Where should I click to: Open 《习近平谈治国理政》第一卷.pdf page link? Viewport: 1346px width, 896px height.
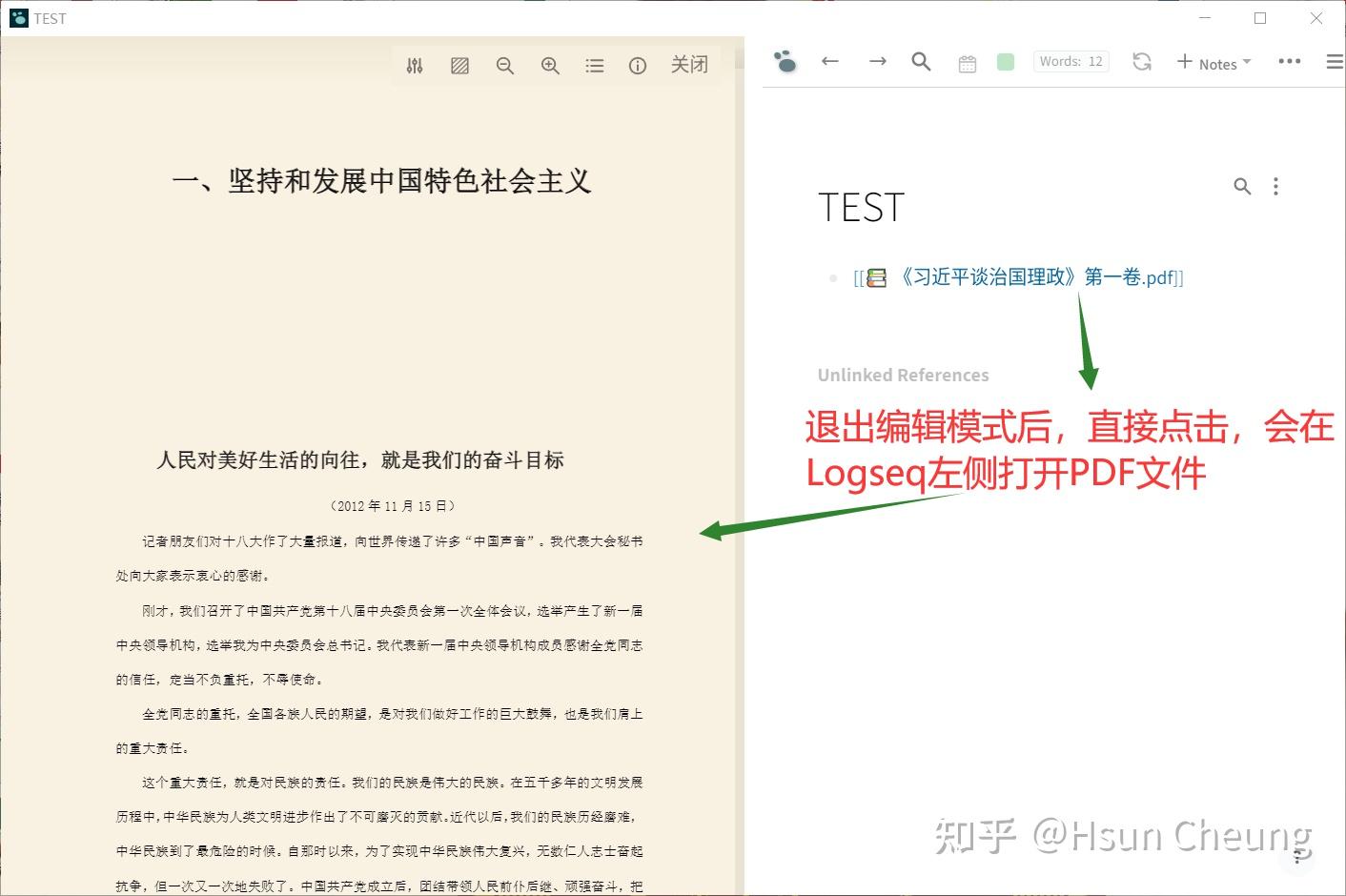point(1039,277)
